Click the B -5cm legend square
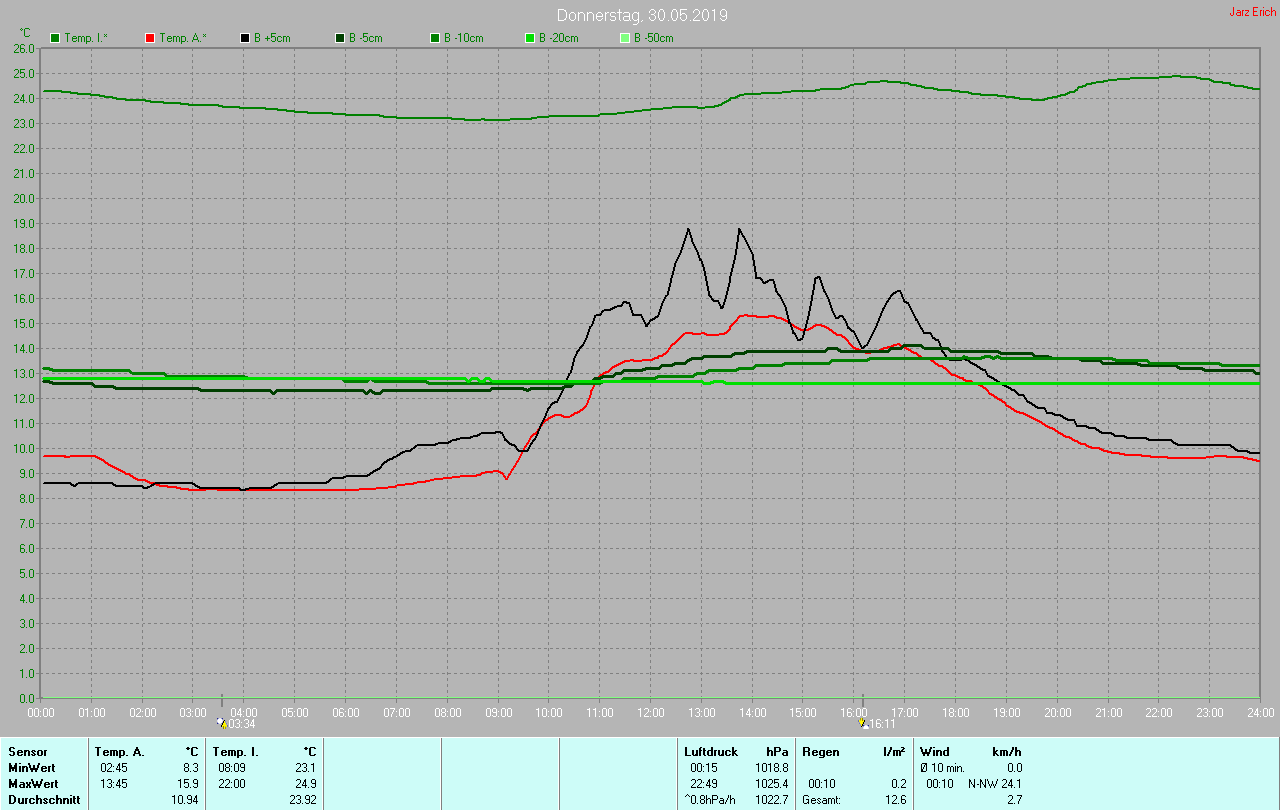The height and width of the screenshot is (810, 1280). [x=340, y=38]
